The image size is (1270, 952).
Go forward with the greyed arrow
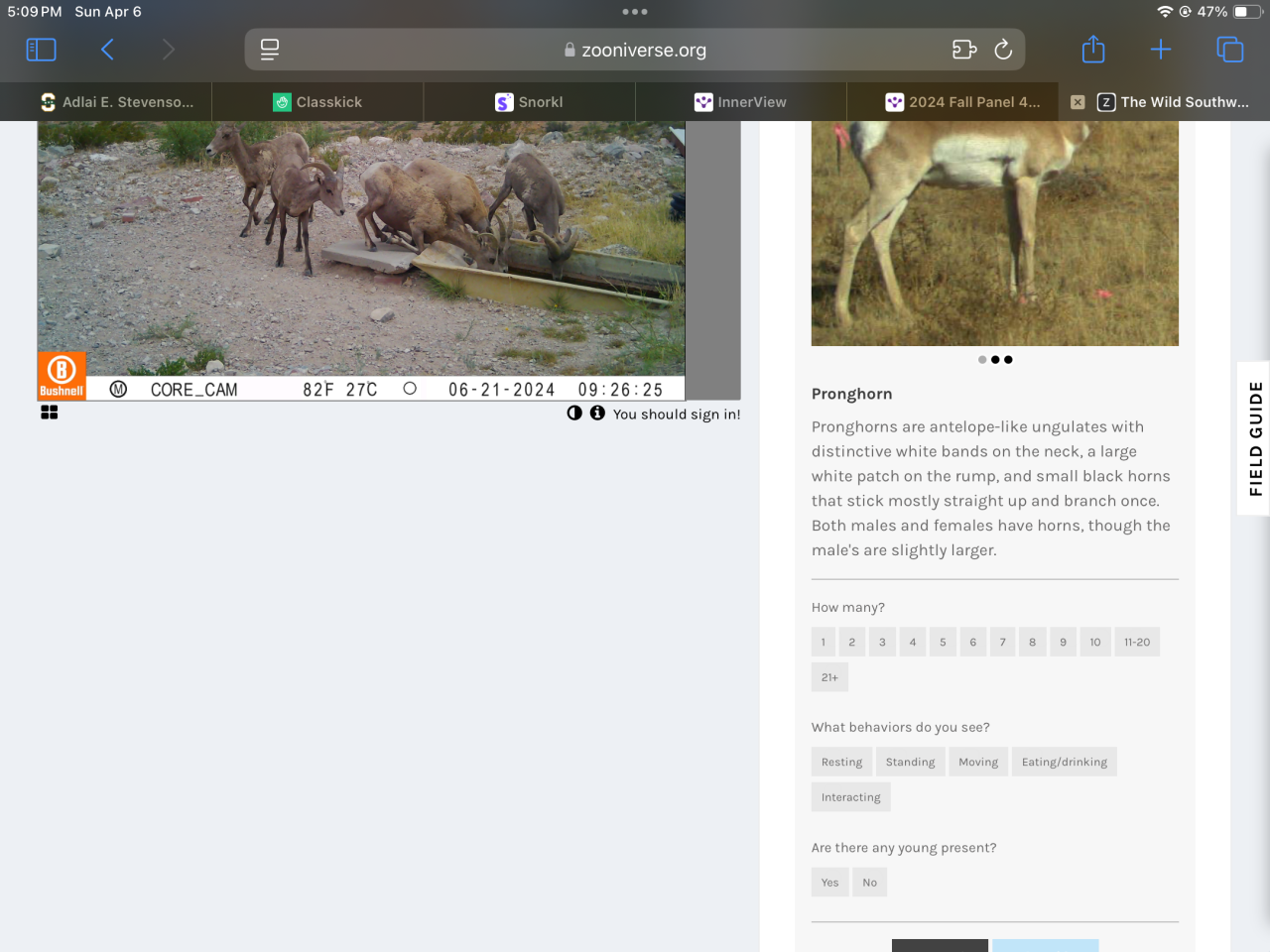168,50
